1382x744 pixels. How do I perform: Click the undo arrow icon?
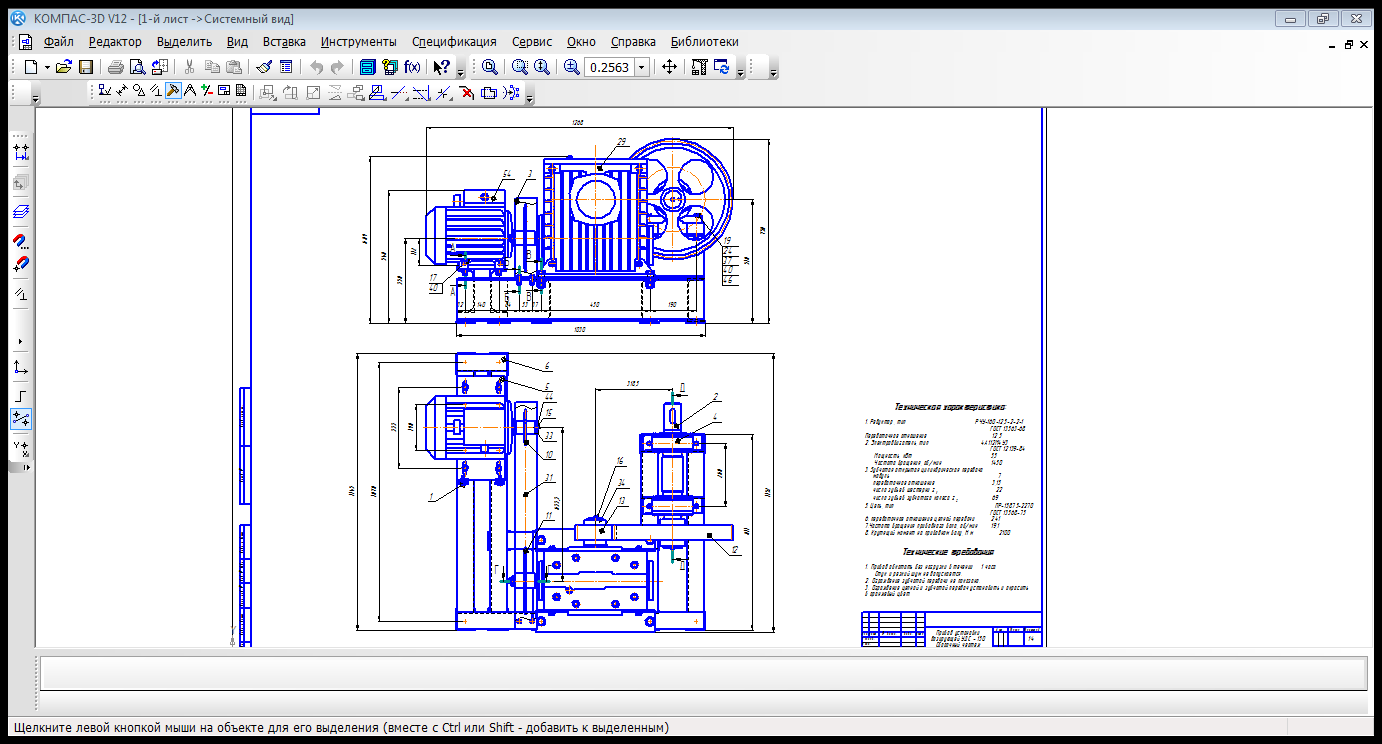click(316, 67)
